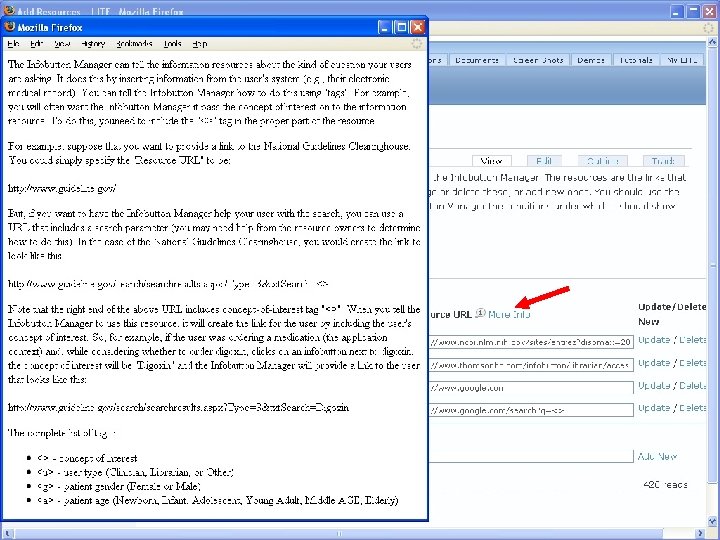Open the Tools menu in popup window
720x540 pixels.
(173, 44)
